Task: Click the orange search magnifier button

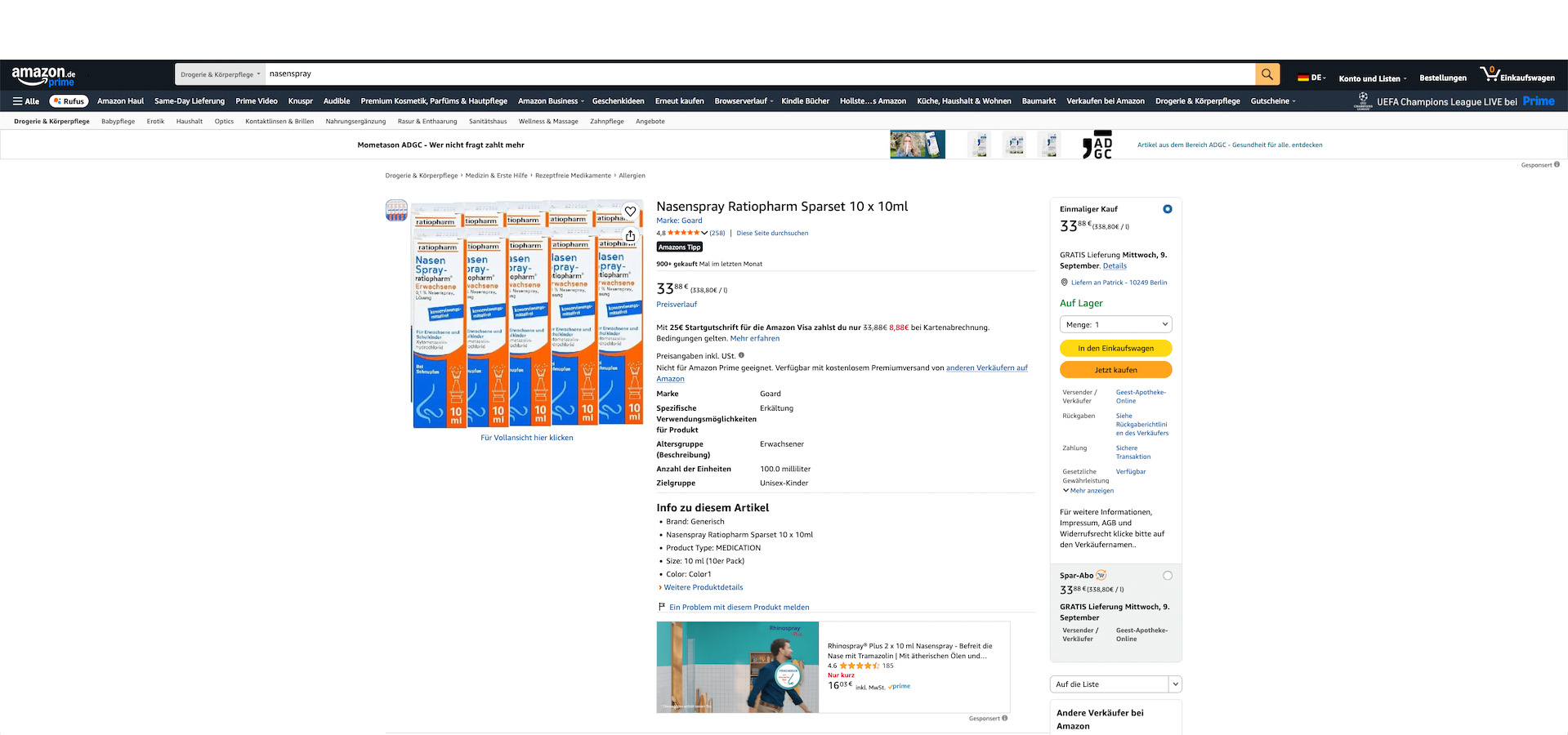Action: tap(1267, 74)
